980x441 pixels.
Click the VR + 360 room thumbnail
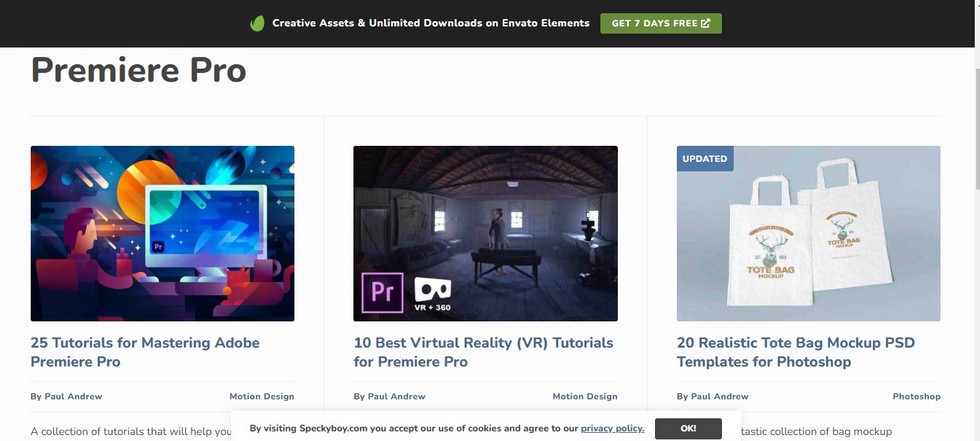click(486, 234)
